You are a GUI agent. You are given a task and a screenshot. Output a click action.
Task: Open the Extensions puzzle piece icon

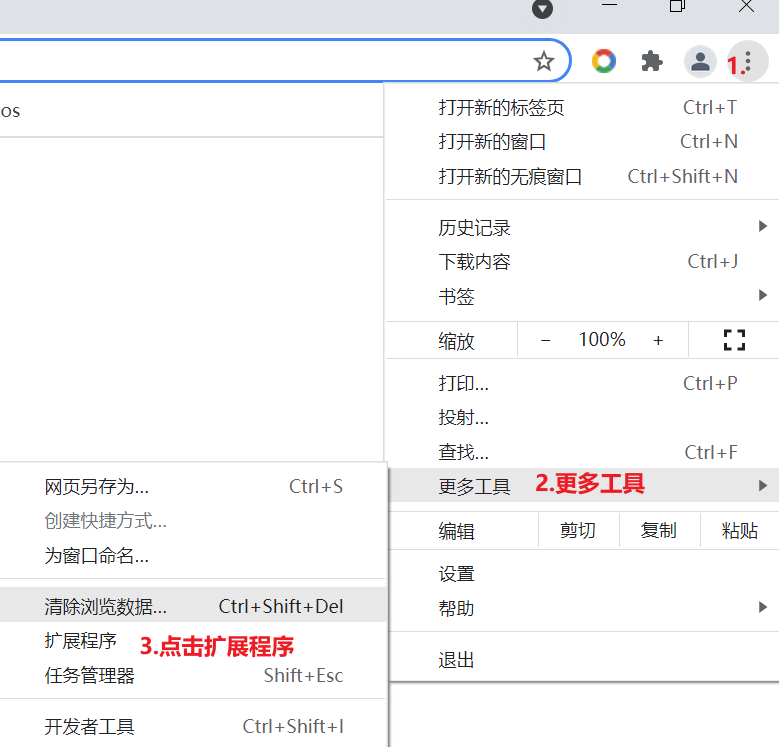(652, 62)
